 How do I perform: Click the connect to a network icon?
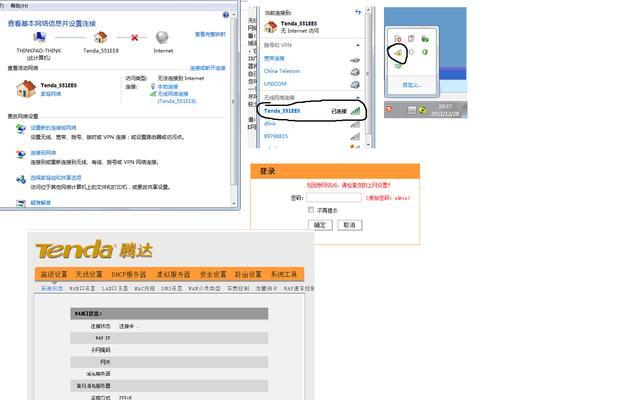(21, 154)
